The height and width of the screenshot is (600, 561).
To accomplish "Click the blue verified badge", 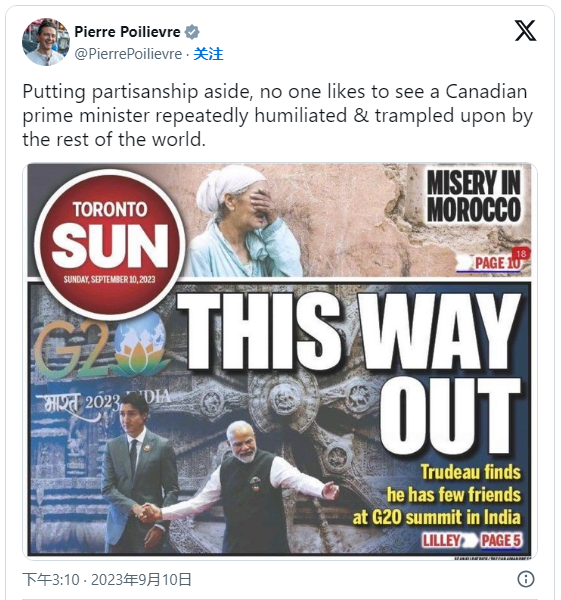I will click(192, 32).
